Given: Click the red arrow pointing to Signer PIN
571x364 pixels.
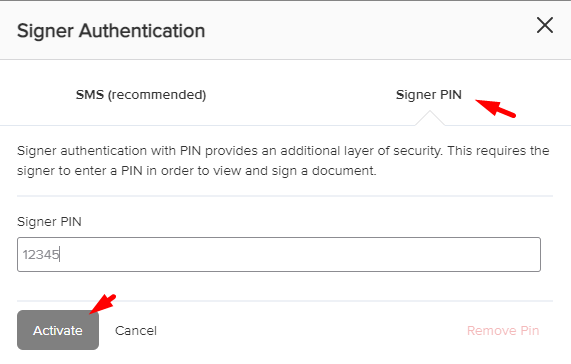Looking at the screenshot, I should 495,108.
